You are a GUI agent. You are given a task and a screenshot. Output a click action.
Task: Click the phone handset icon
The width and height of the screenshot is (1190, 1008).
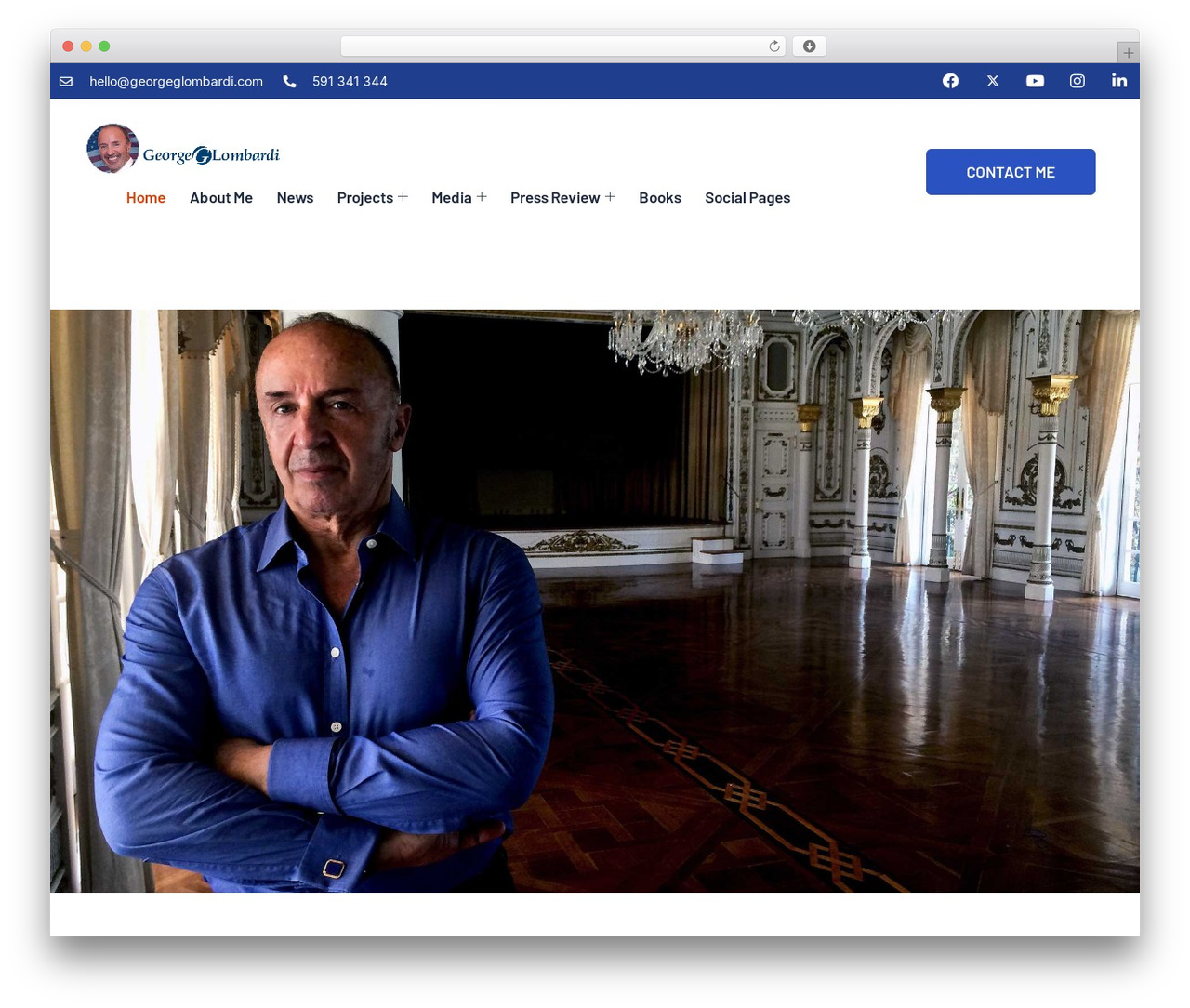(289, 82)
